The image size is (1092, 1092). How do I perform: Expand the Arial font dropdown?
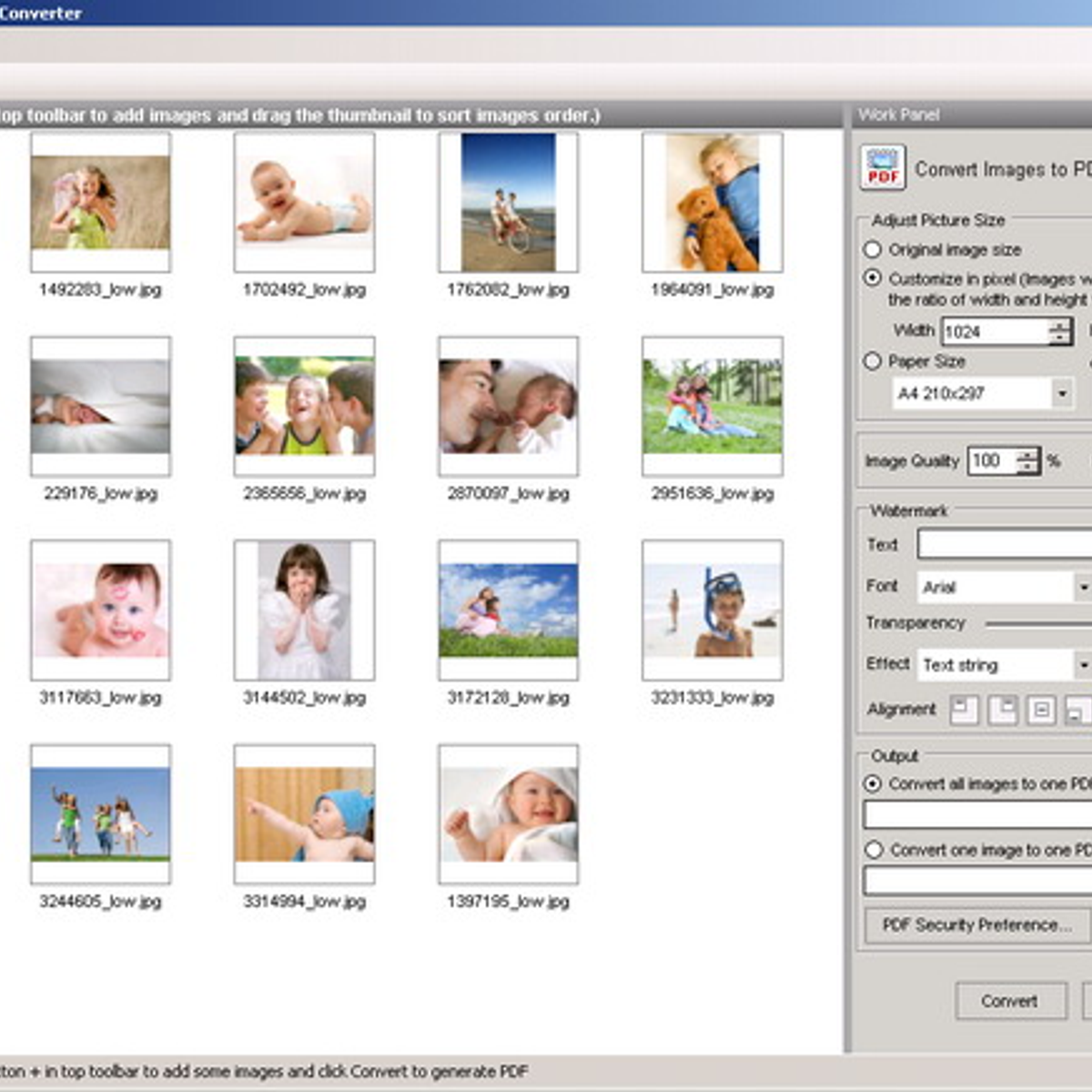pos(1082,587)
